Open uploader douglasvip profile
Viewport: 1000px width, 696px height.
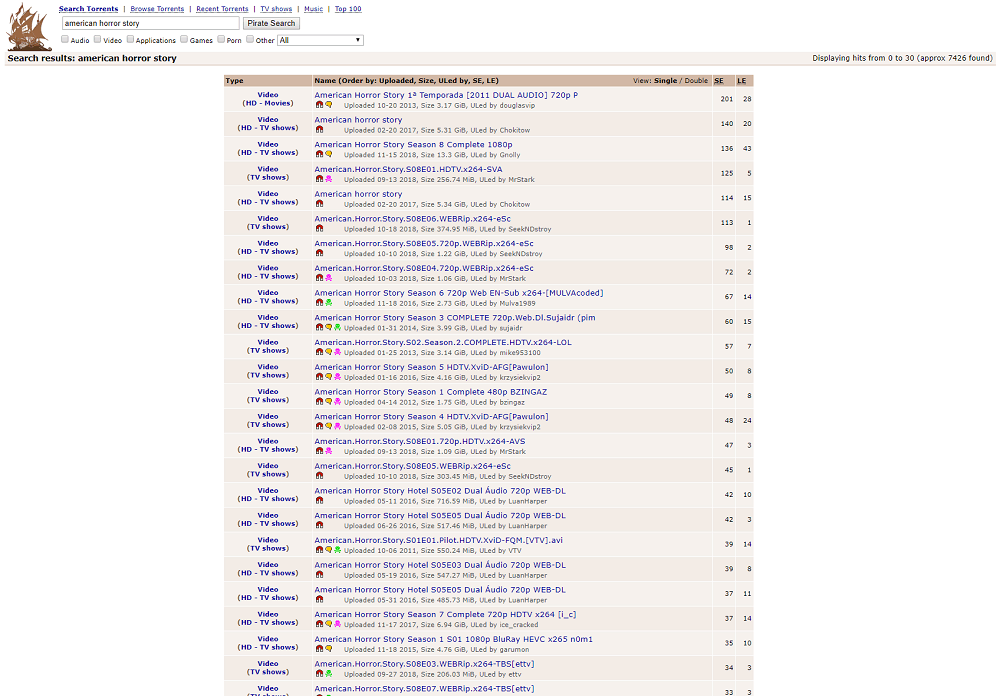click(517, 106)
